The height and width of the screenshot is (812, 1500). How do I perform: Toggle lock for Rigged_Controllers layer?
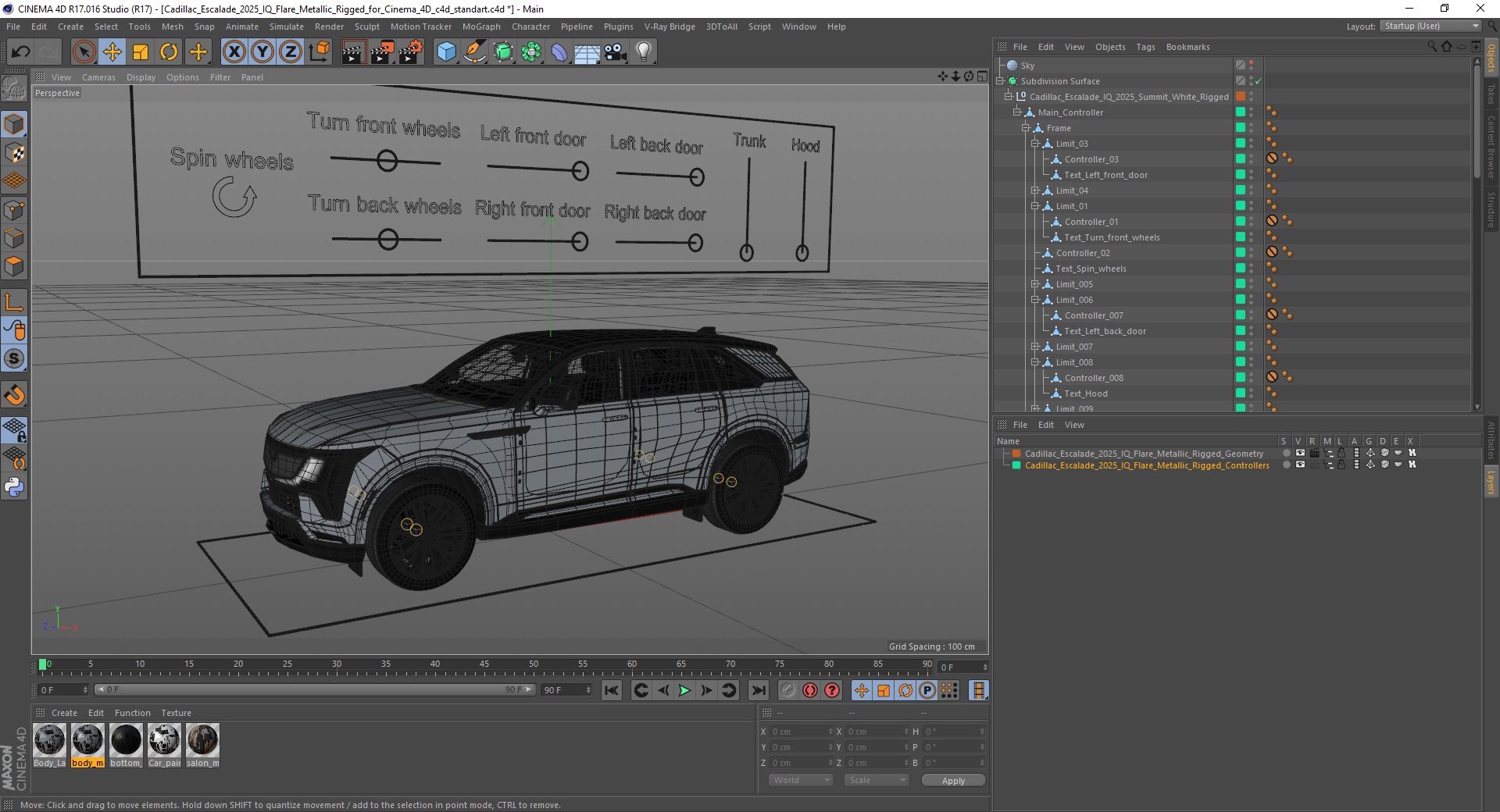(1341, 465)
